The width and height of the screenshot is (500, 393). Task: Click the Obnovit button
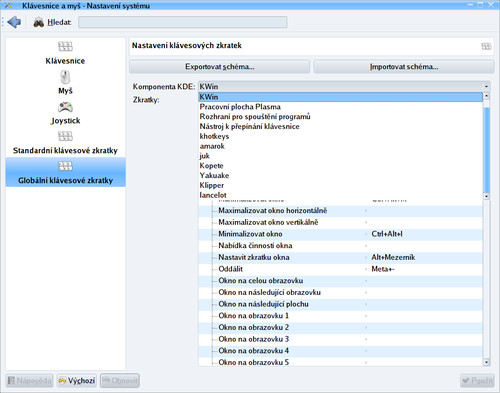pos(120,380)
